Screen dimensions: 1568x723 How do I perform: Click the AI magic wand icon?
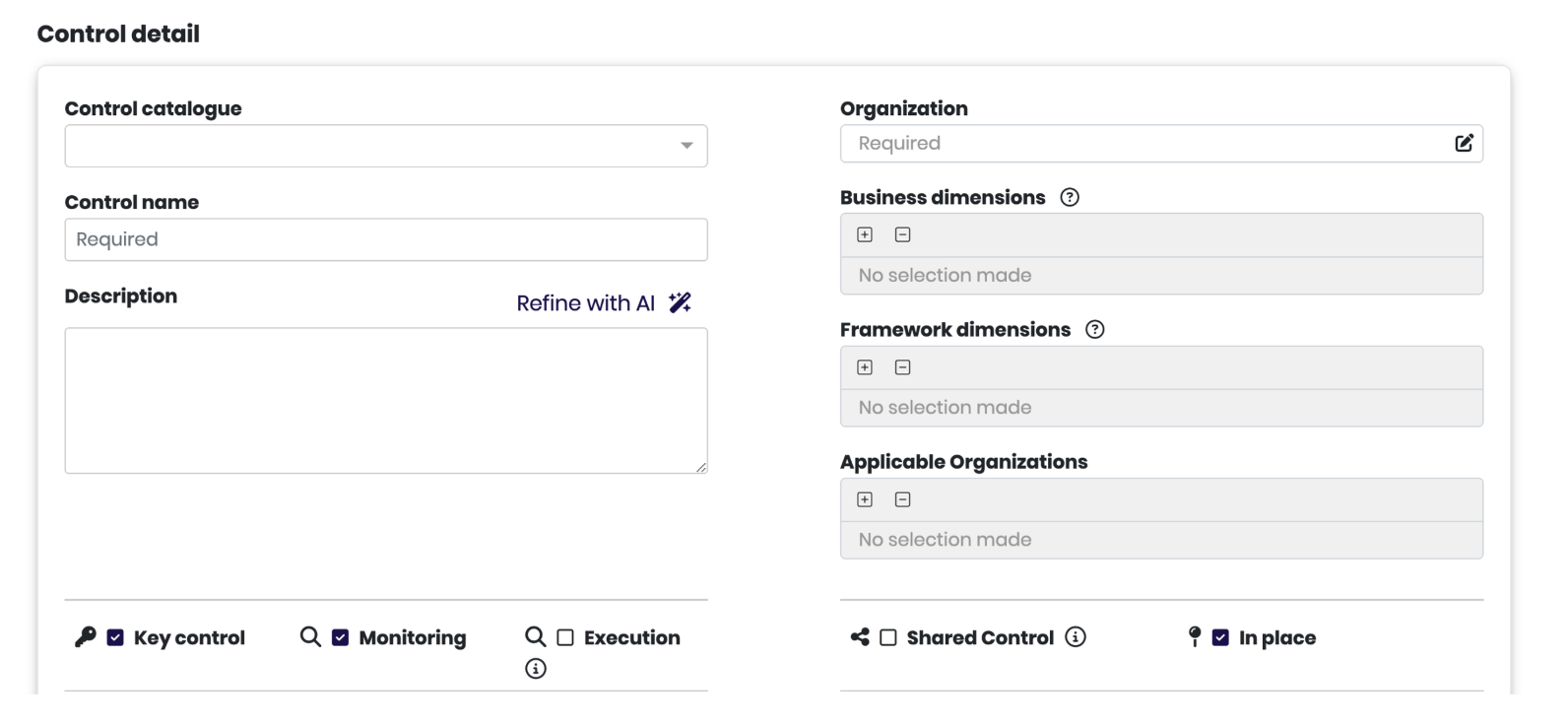pyautogui.click(x=680, y=302)
